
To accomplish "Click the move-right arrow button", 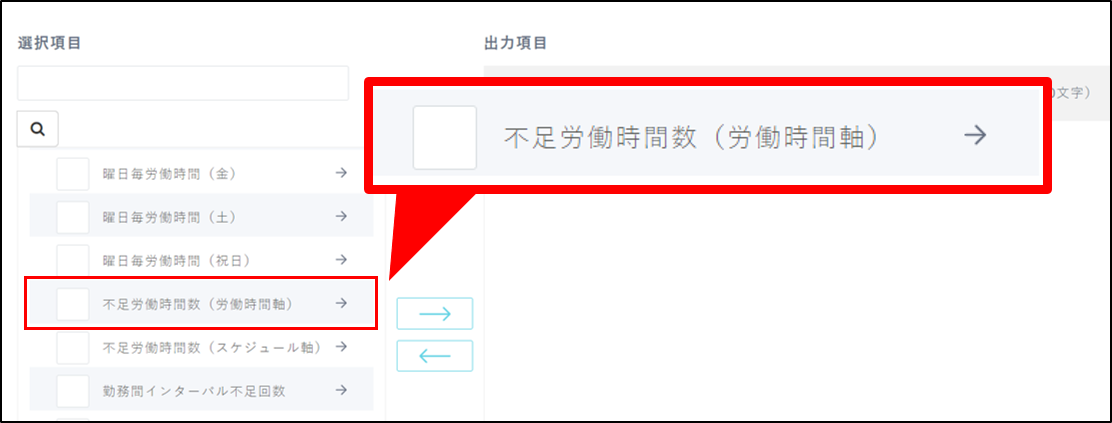I will [435, 314].
